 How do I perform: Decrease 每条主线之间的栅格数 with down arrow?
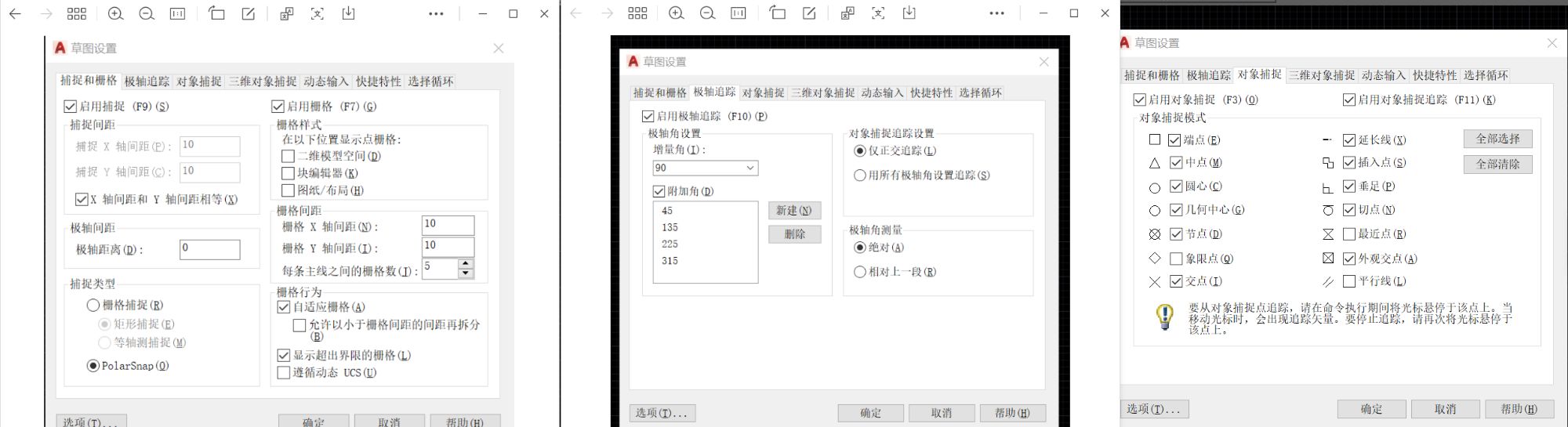(x=466, y=273)
